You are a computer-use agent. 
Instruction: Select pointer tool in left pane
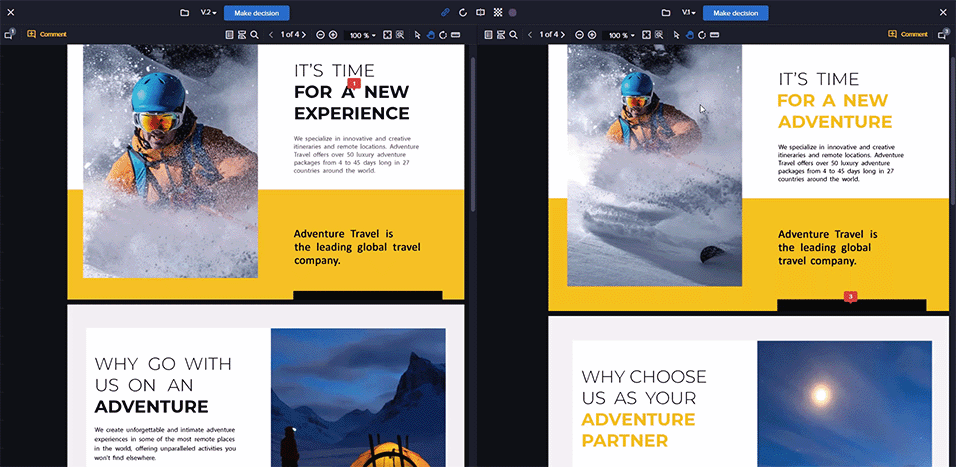[x=418, y=35]
